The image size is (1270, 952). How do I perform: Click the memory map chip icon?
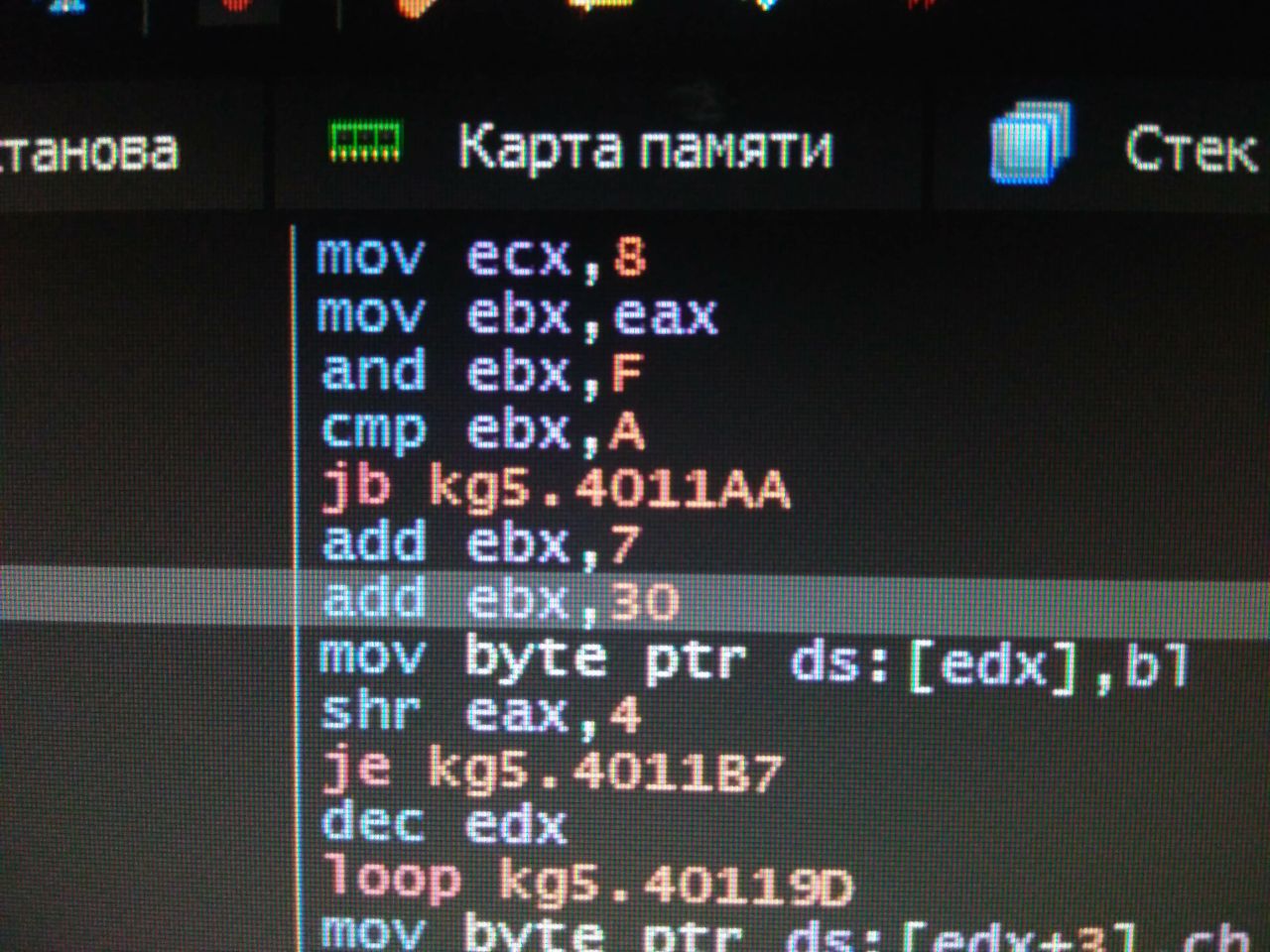(x=365, y=141)
